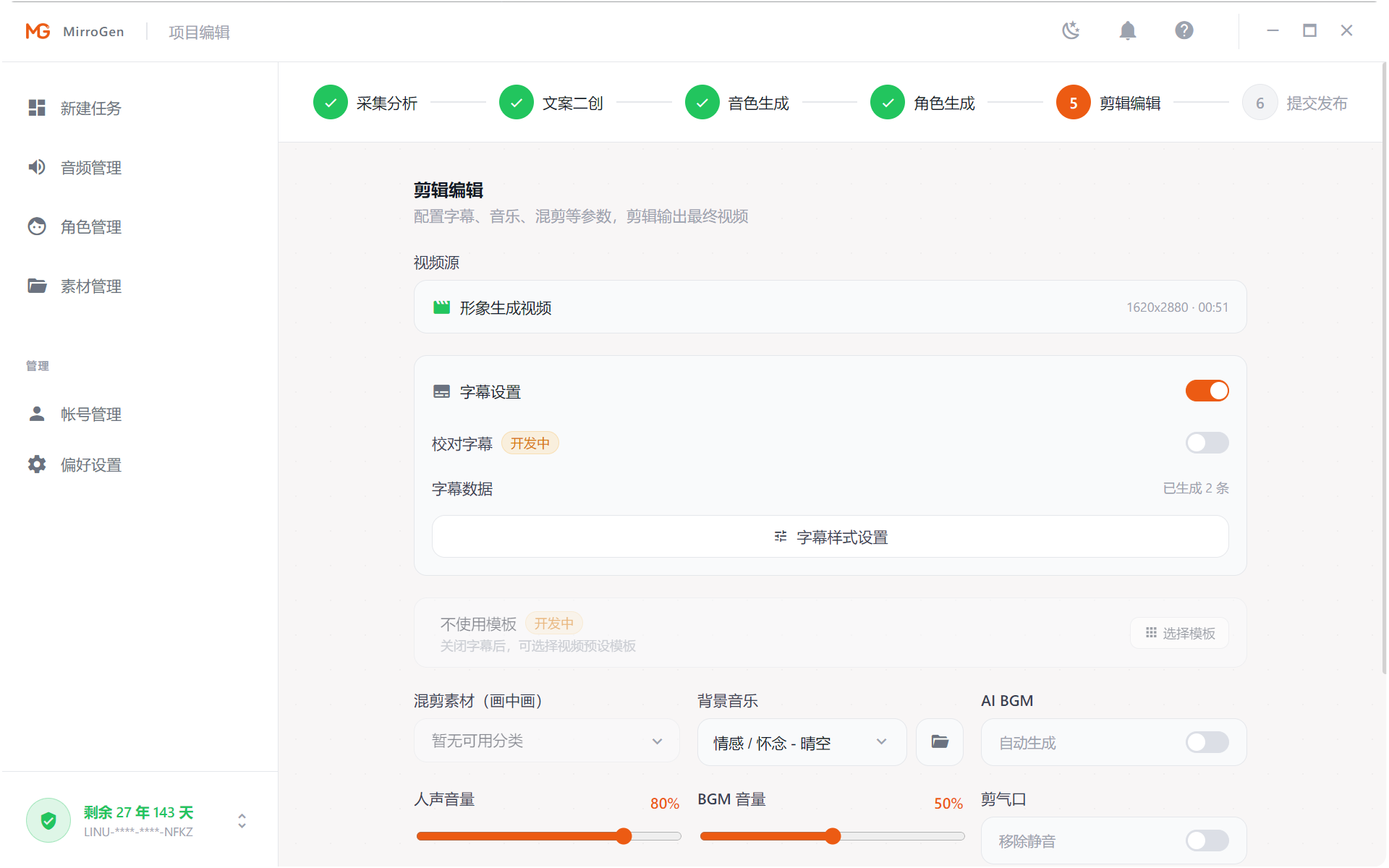
Task: Switch to dark mode with the moon icon
Action: (1070, 30)
